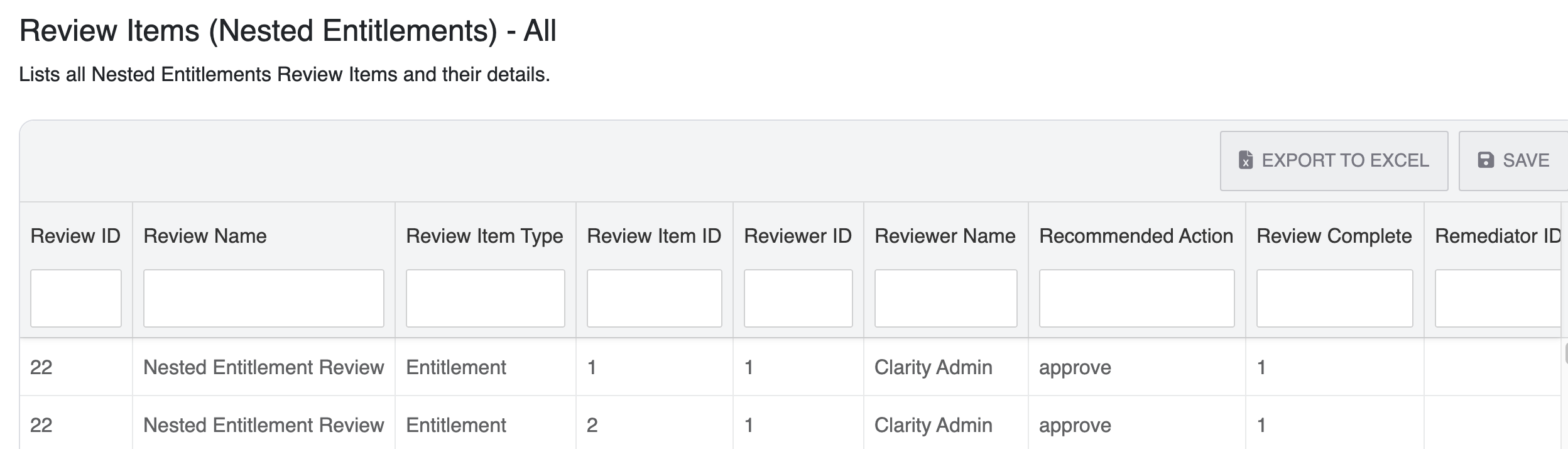The height and width of the screenshot is (449, 1568).
Task: Focus the Review Name filter field
Action: tap(263, 298)
